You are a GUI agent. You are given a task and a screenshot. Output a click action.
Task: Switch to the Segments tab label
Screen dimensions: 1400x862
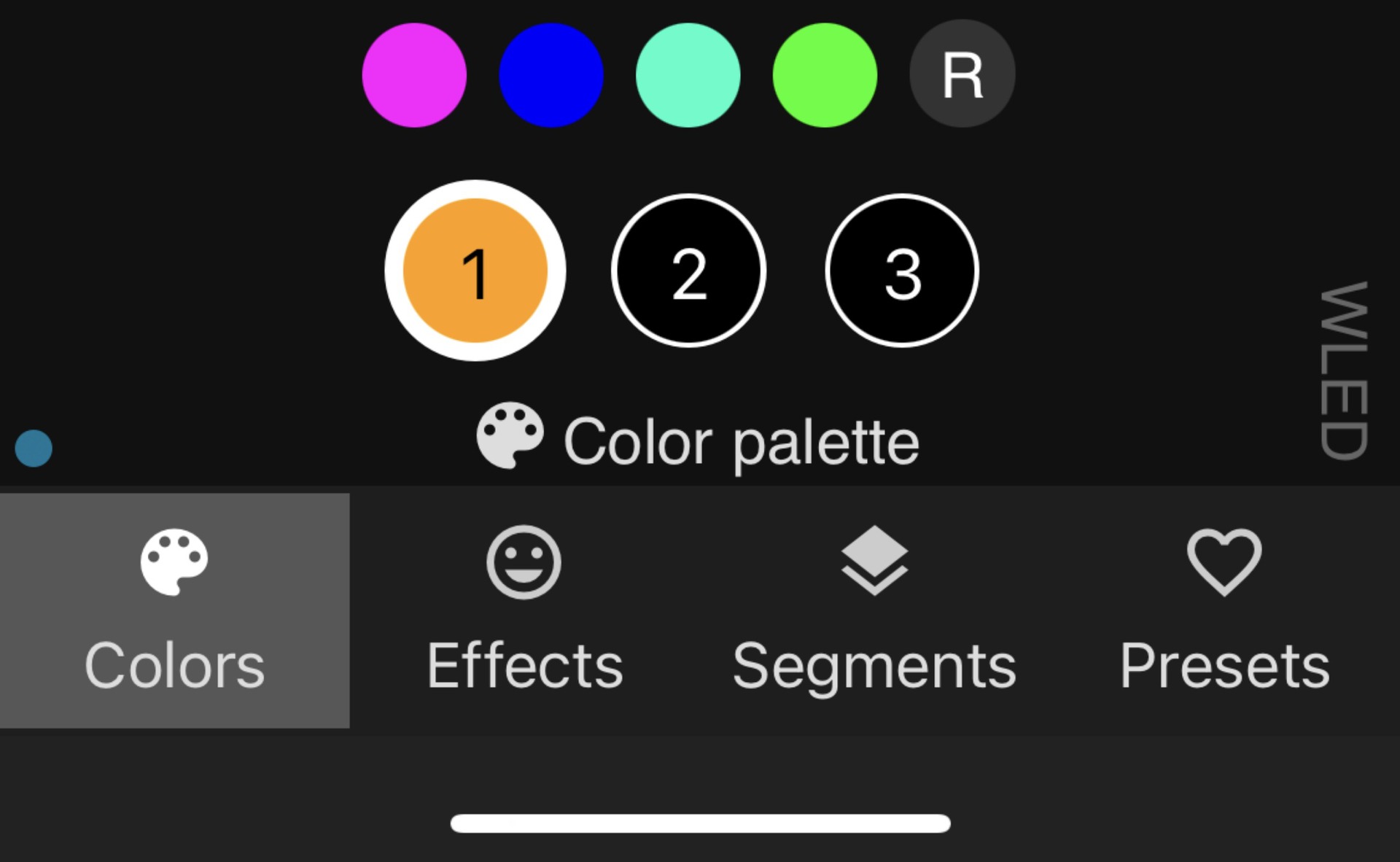pos(874,665)
